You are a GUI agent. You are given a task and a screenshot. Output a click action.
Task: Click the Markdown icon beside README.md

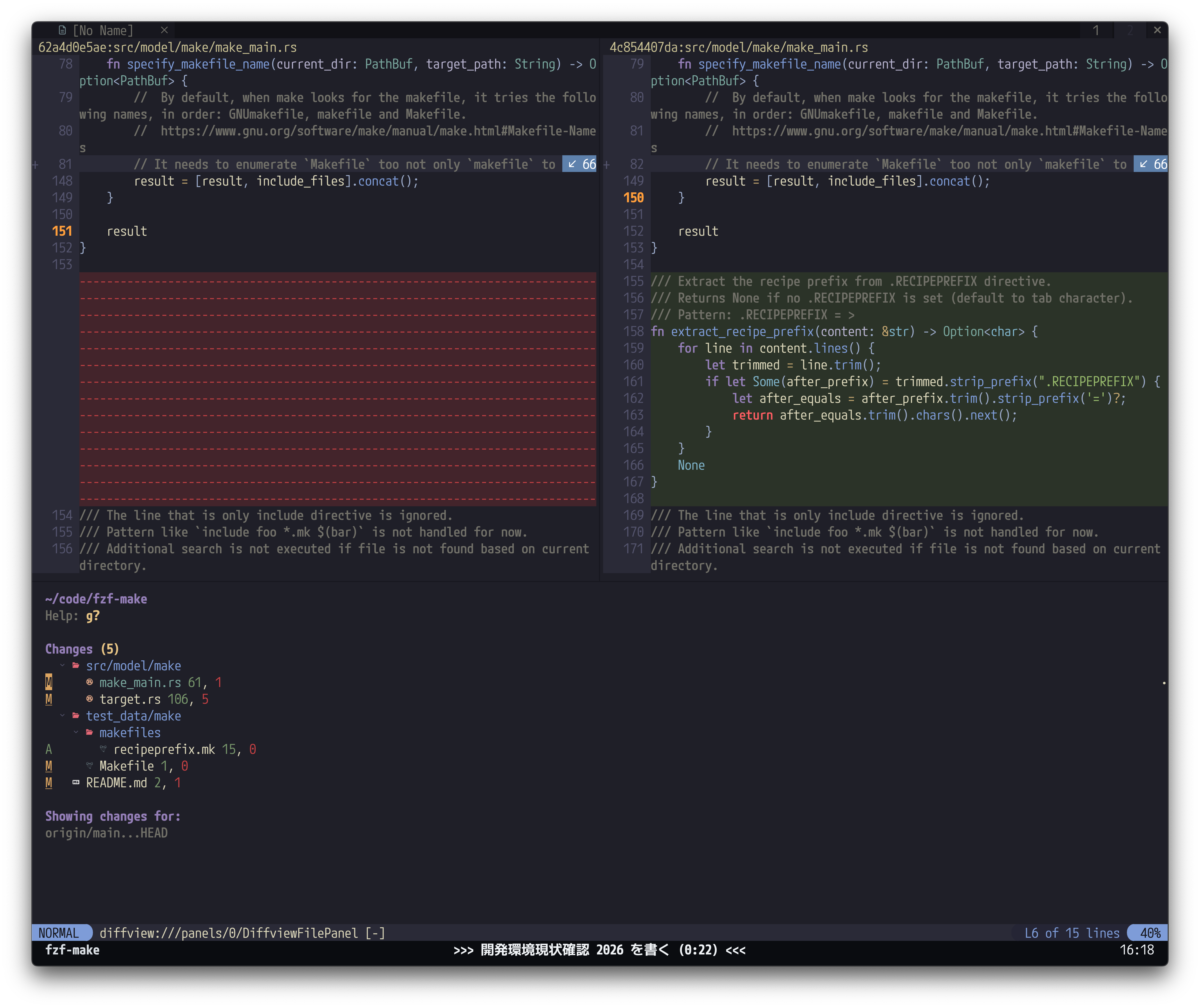75,782
